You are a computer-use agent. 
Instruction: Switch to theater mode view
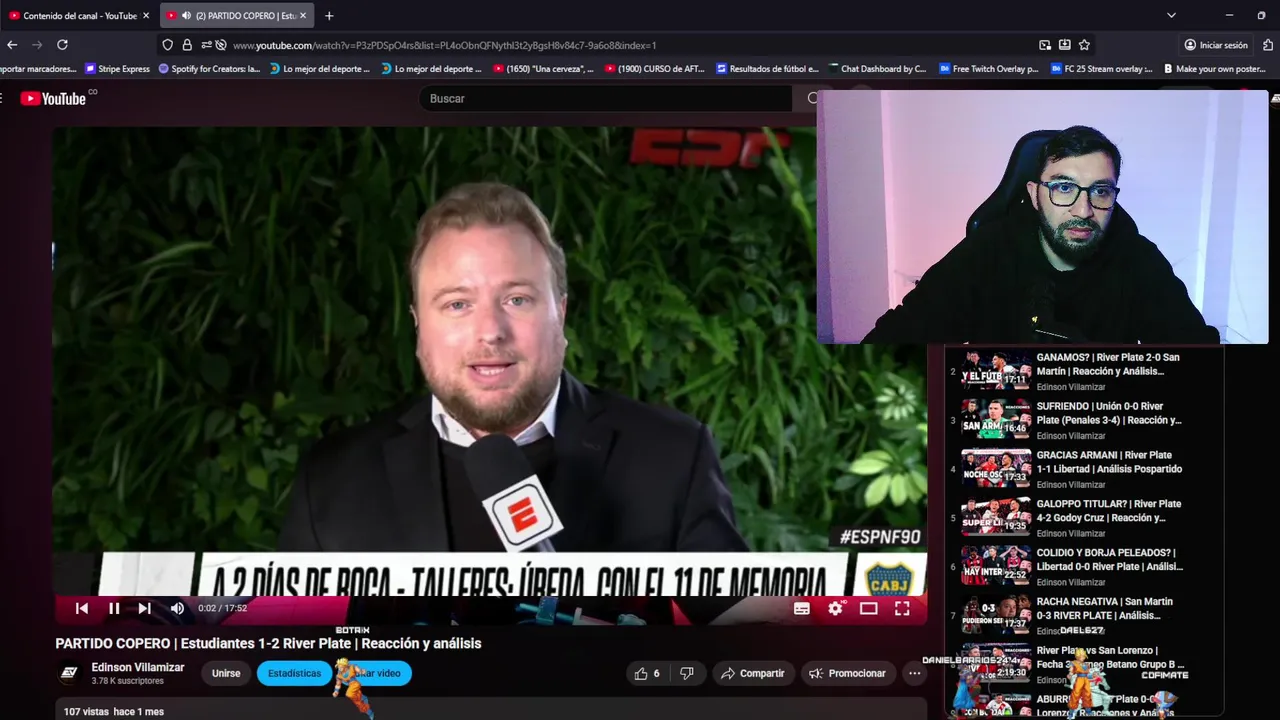coord(869,608)
